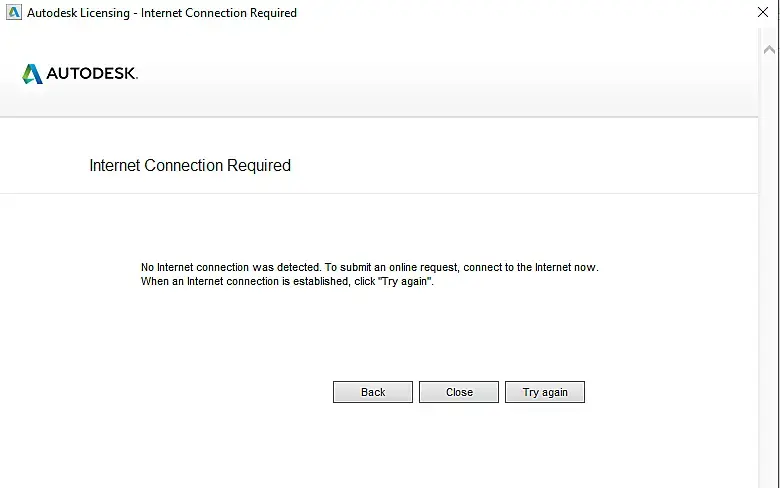Retry the connection with Try again
Screen dimensions: 780x488
tap(545, 392)
